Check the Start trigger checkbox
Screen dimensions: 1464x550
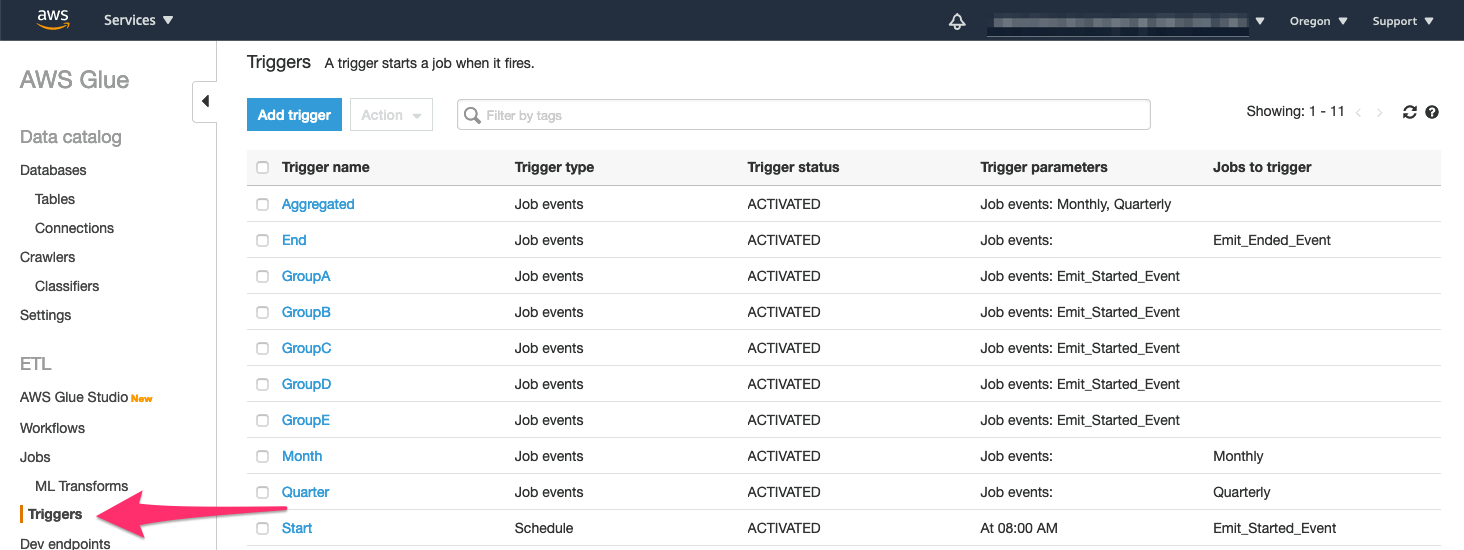point(262,528)
